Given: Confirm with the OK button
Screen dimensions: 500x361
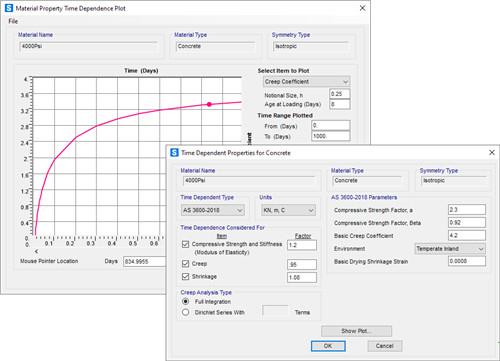Looking at the screenshot, I should 328,346.
